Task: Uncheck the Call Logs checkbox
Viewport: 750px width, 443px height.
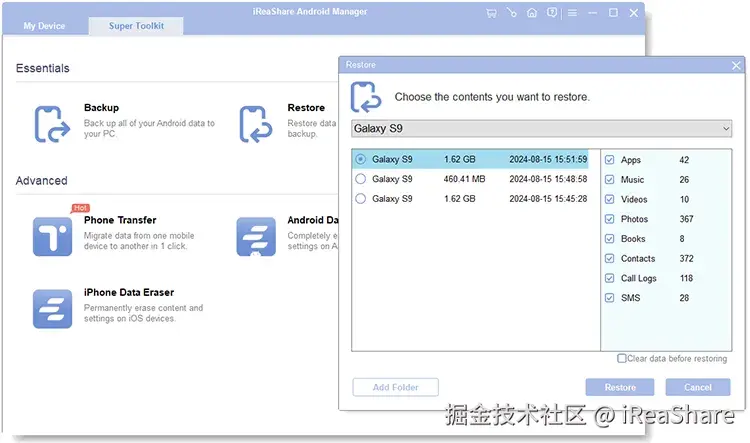Action: (x=609, y=278)
